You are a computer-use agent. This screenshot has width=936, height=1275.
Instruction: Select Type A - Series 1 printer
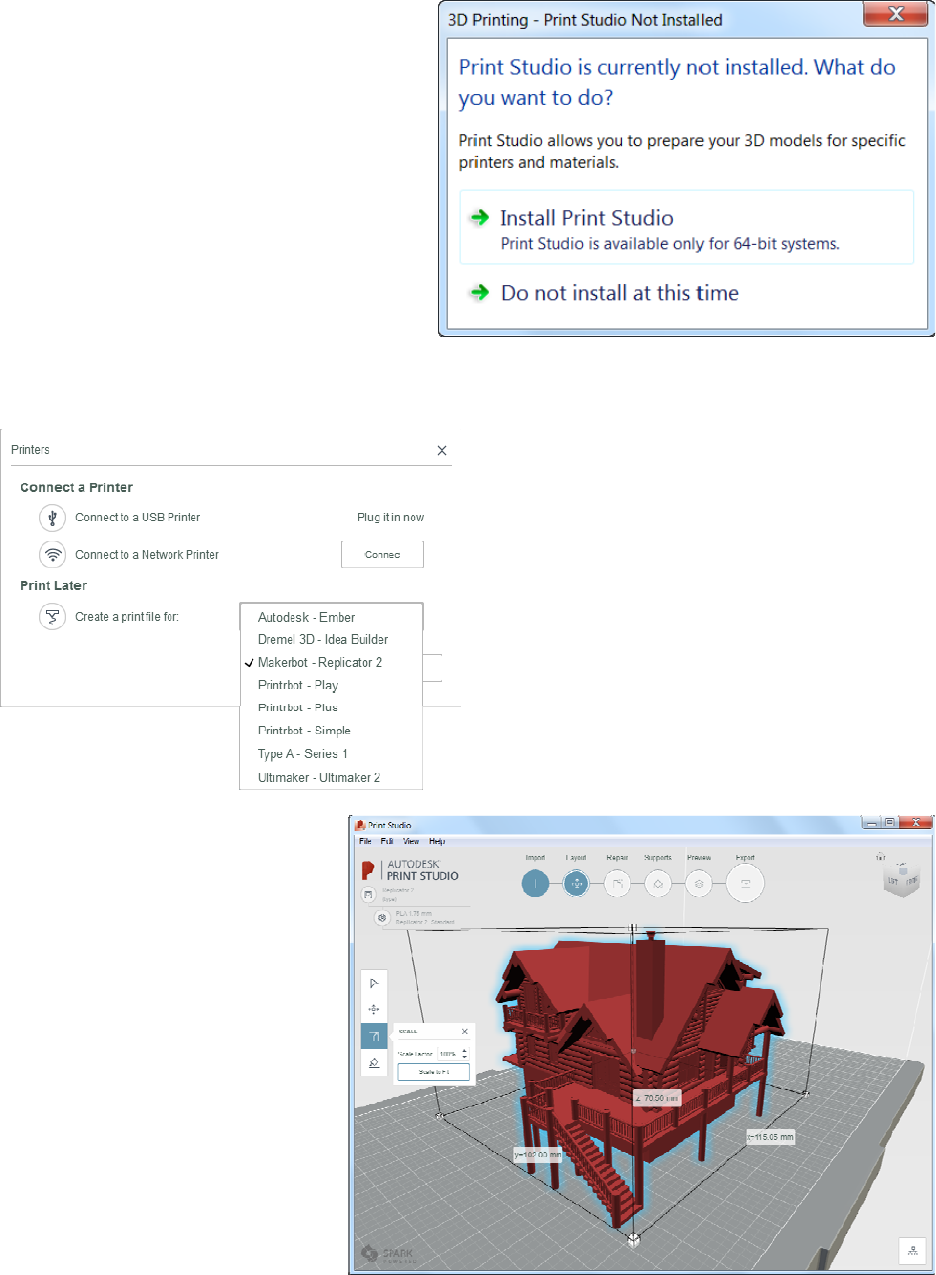tap(332, 754)
